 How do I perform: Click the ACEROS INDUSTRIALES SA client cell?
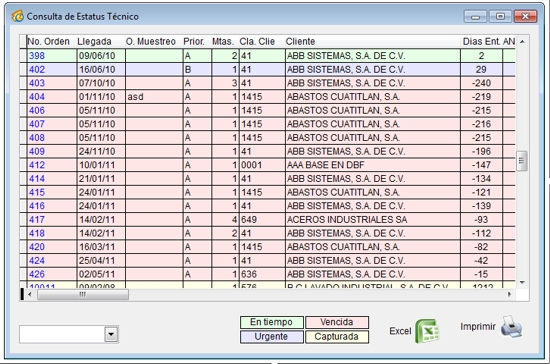tap(373, 220)
